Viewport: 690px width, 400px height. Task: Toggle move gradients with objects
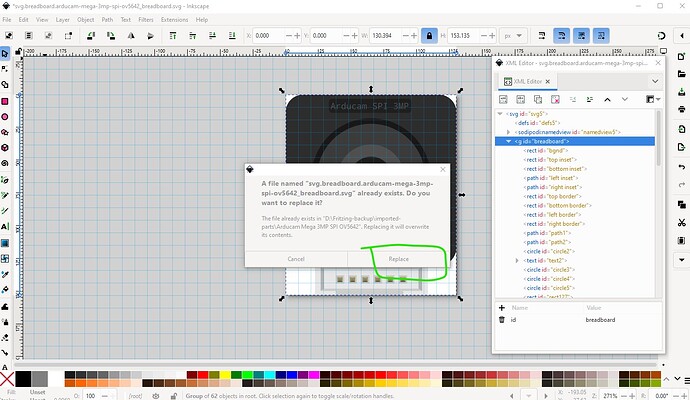[x=581, y=36]
